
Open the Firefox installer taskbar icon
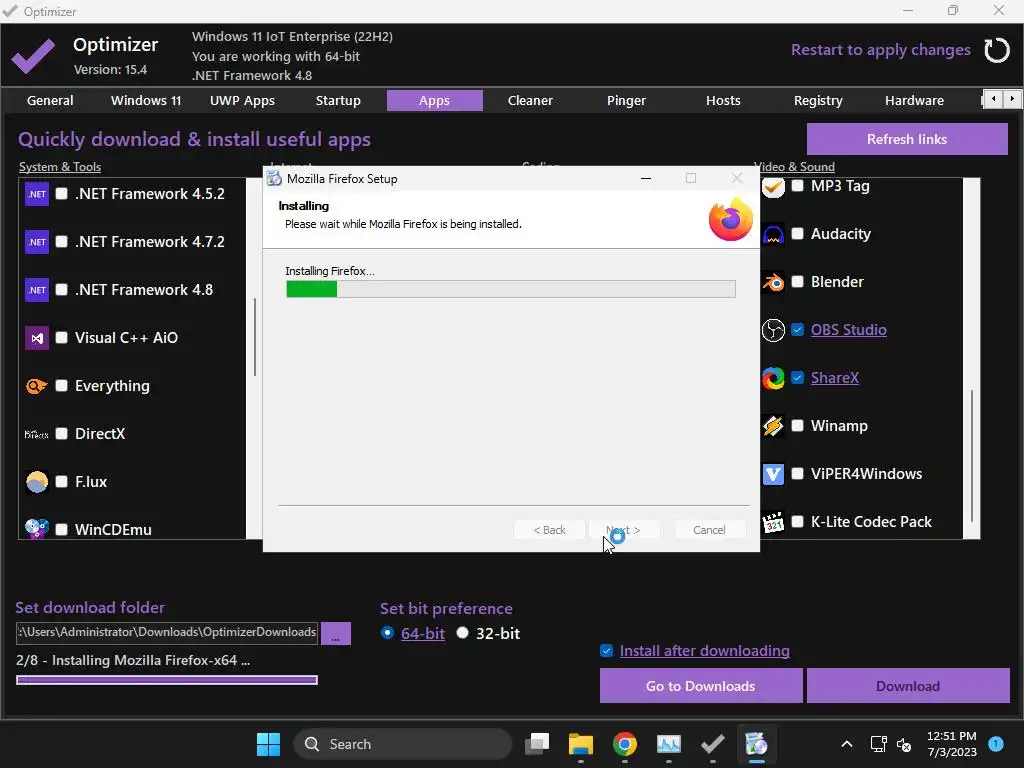(x=756, y=744)
